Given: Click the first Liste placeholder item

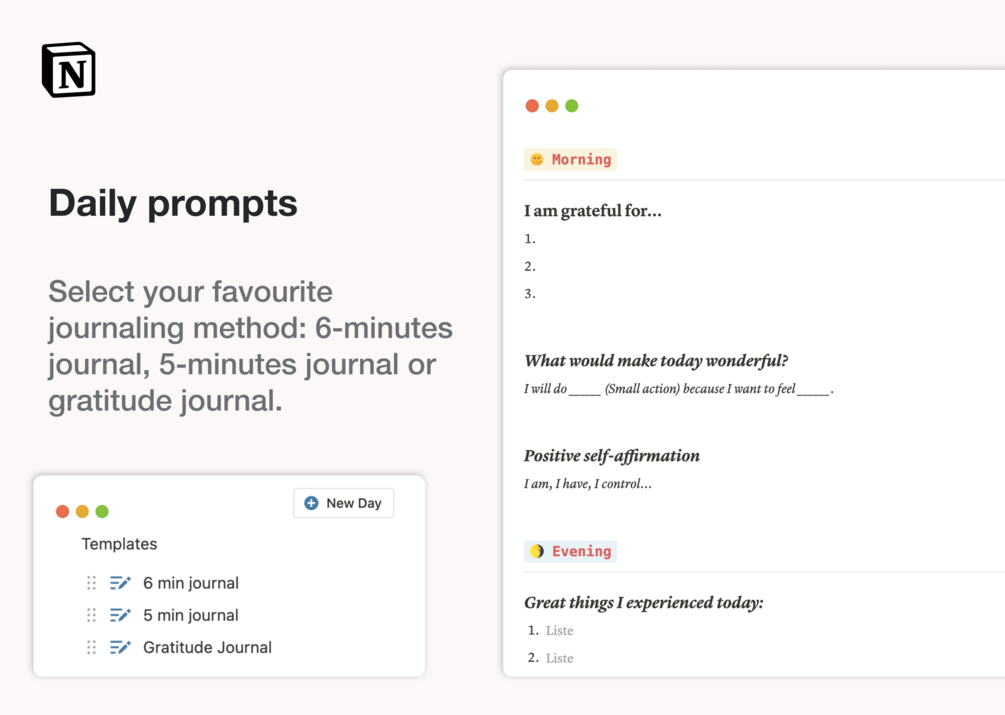Looking at the screenshot, I should point(559,631).
